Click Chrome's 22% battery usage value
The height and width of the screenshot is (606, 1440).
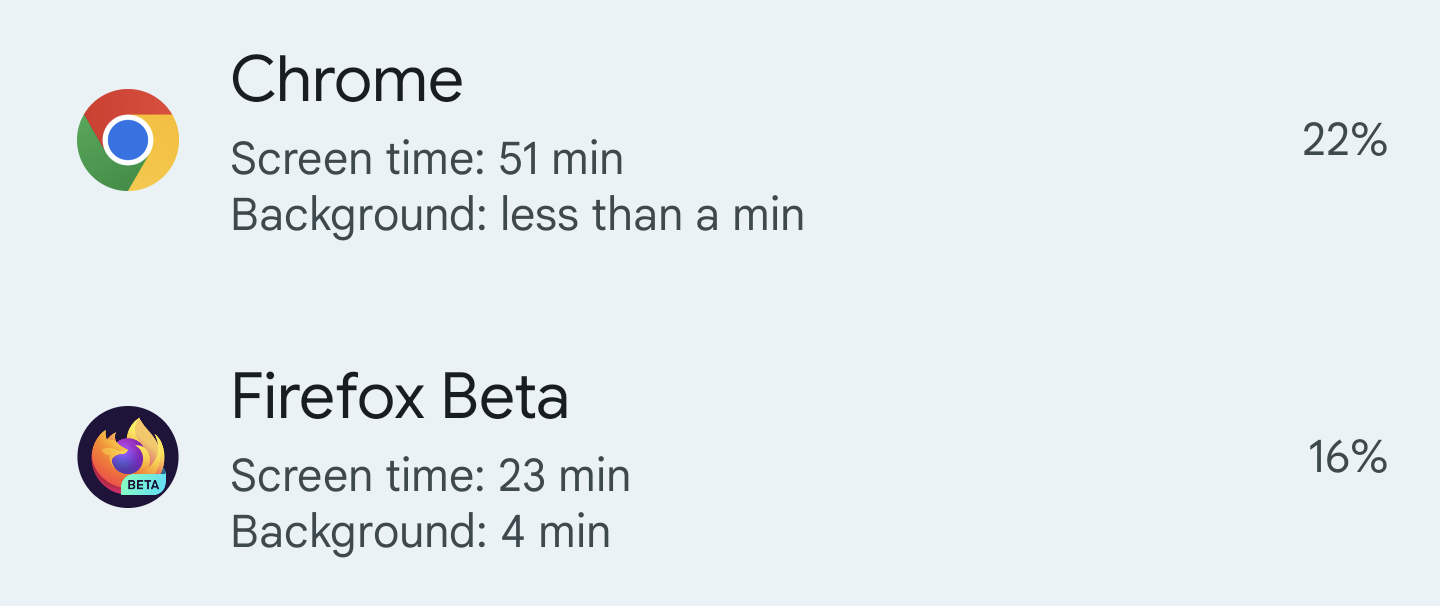(x=1345, y=141)
